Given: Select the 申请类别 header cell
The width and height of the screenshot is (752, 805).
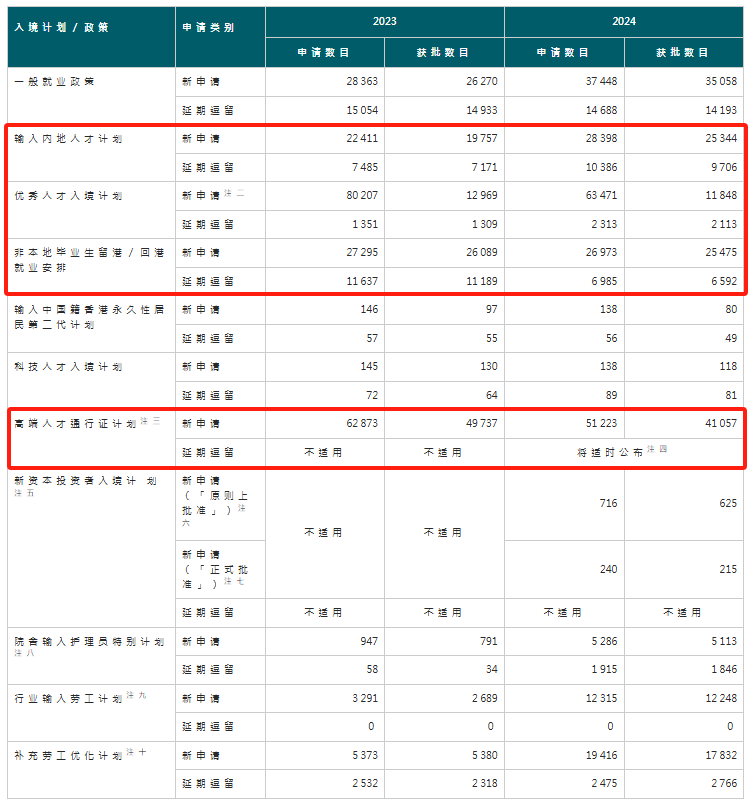Looking at the screenshot, I should (208, 28).
